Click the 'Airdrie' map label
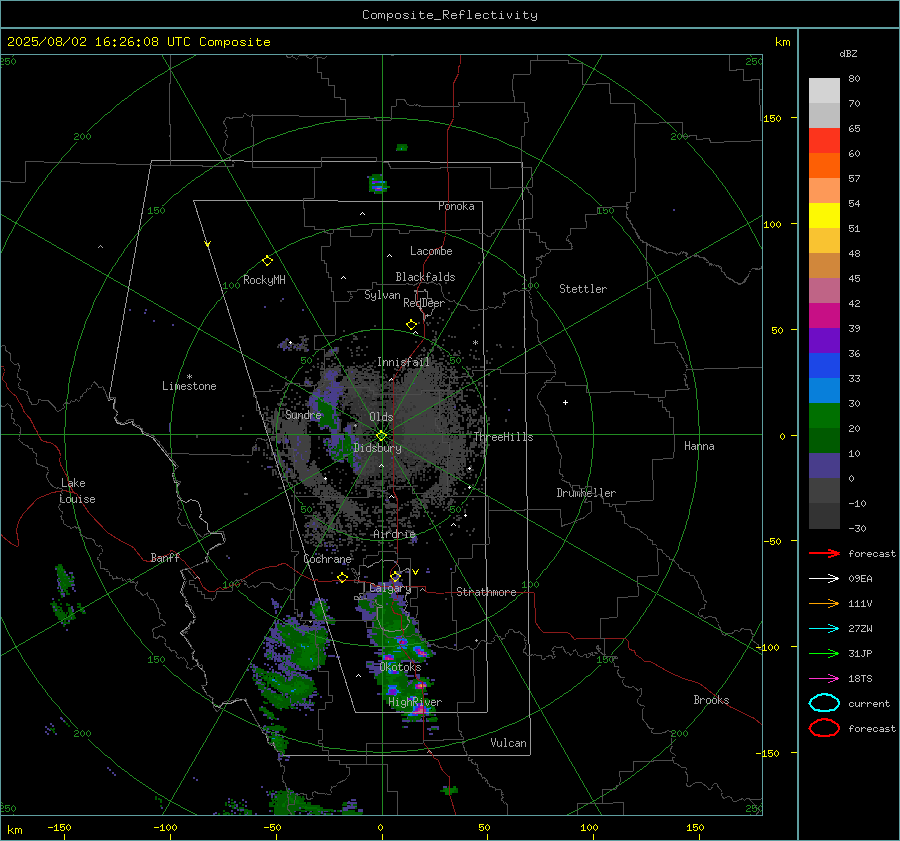This screenshot has height=841, width=900. (394, 534)
